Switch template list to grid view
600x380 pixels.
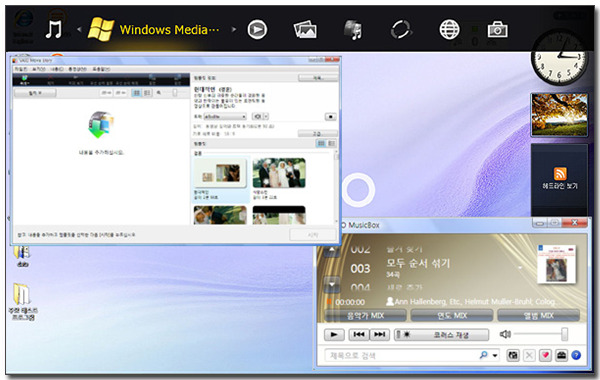click(321, 144)
